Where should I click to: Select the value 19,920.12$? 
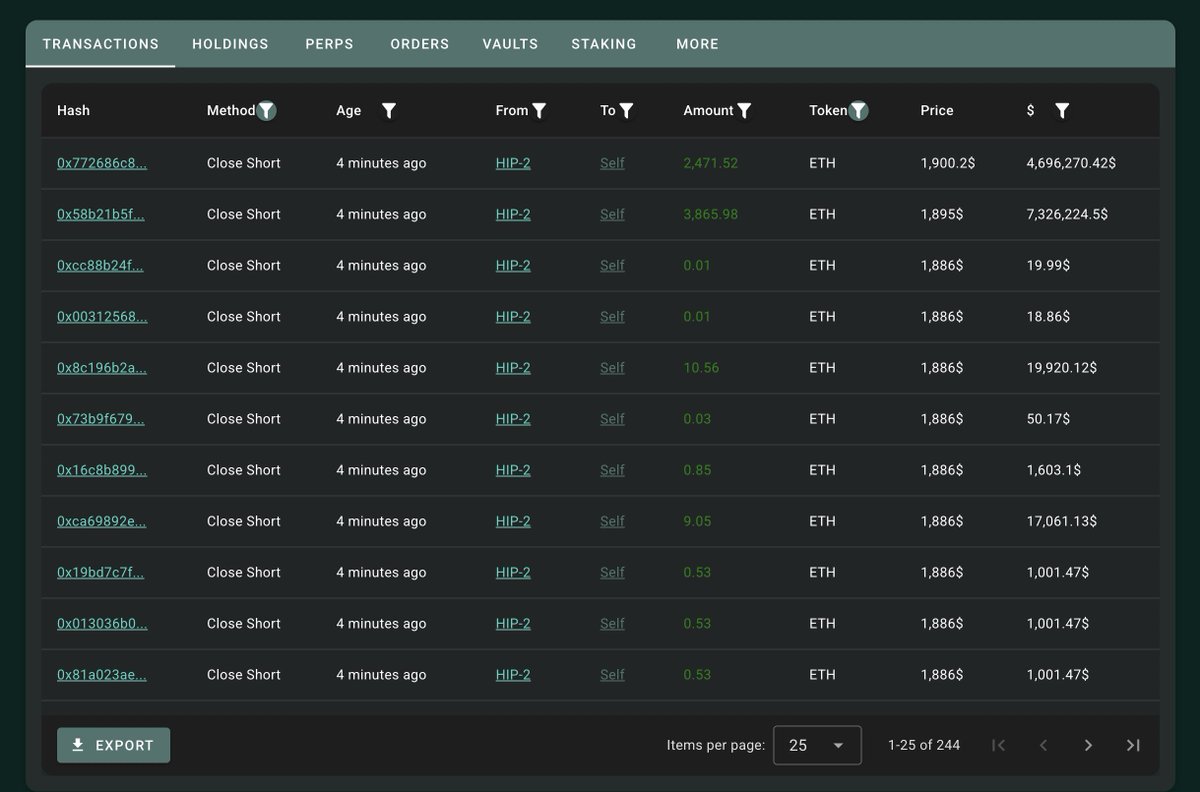point(1061,367)
